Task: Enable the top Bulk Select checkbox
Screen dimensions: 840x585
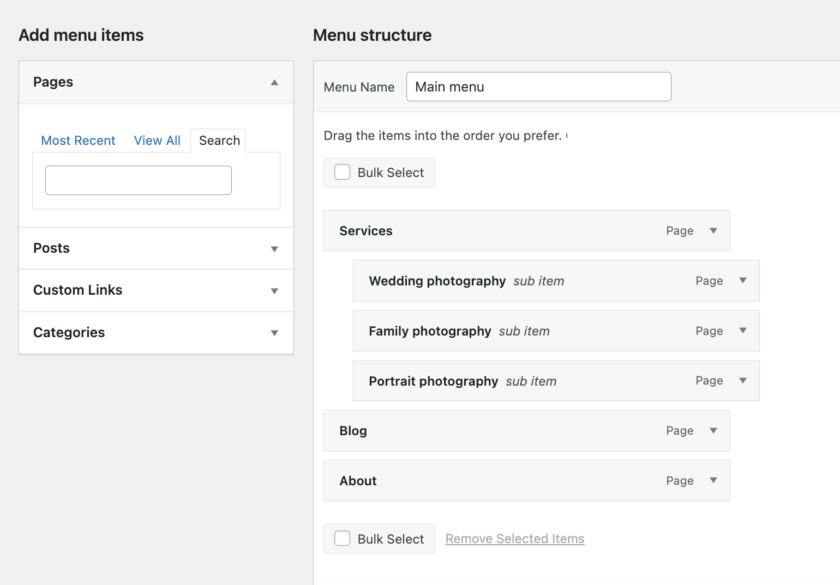Action: (343, 172)
